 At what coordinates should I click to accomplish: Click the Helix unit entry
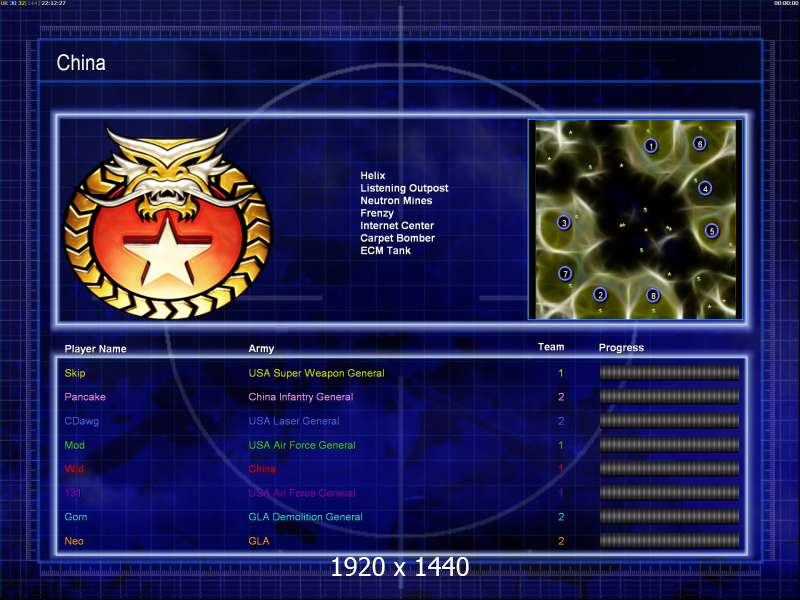coord(372,176)
